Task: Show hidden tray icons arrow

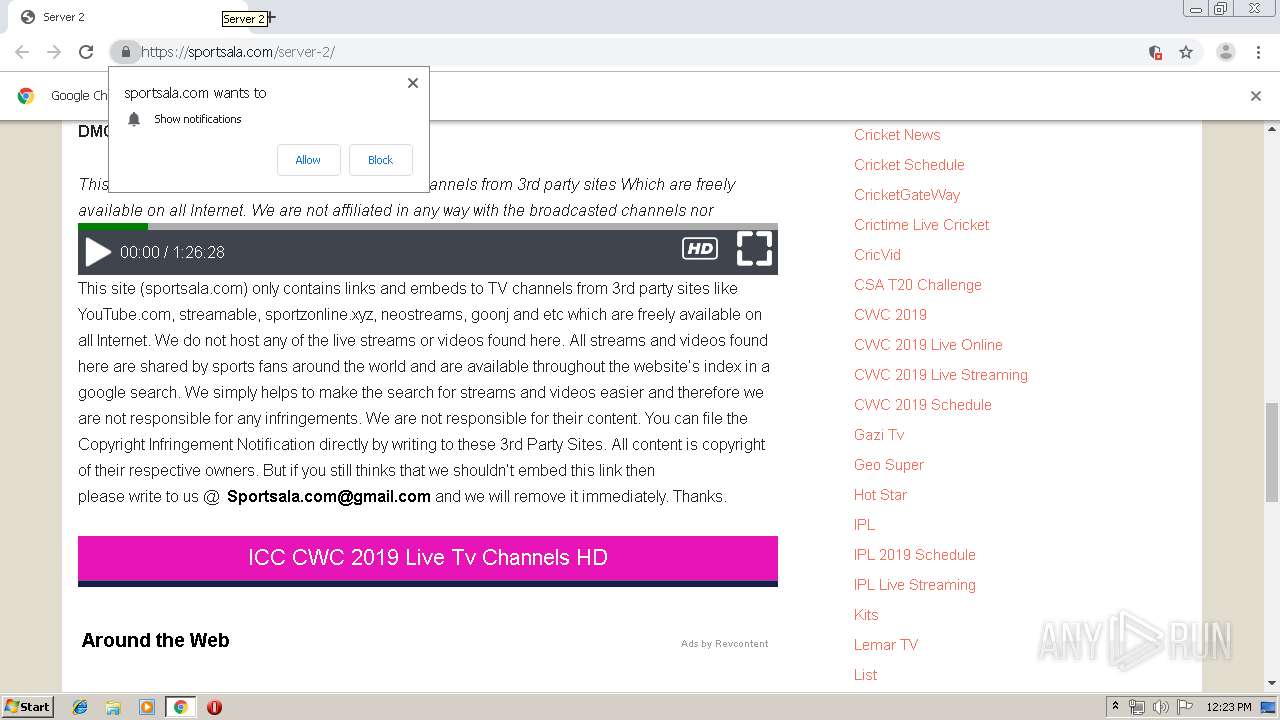Action: 1115,707
